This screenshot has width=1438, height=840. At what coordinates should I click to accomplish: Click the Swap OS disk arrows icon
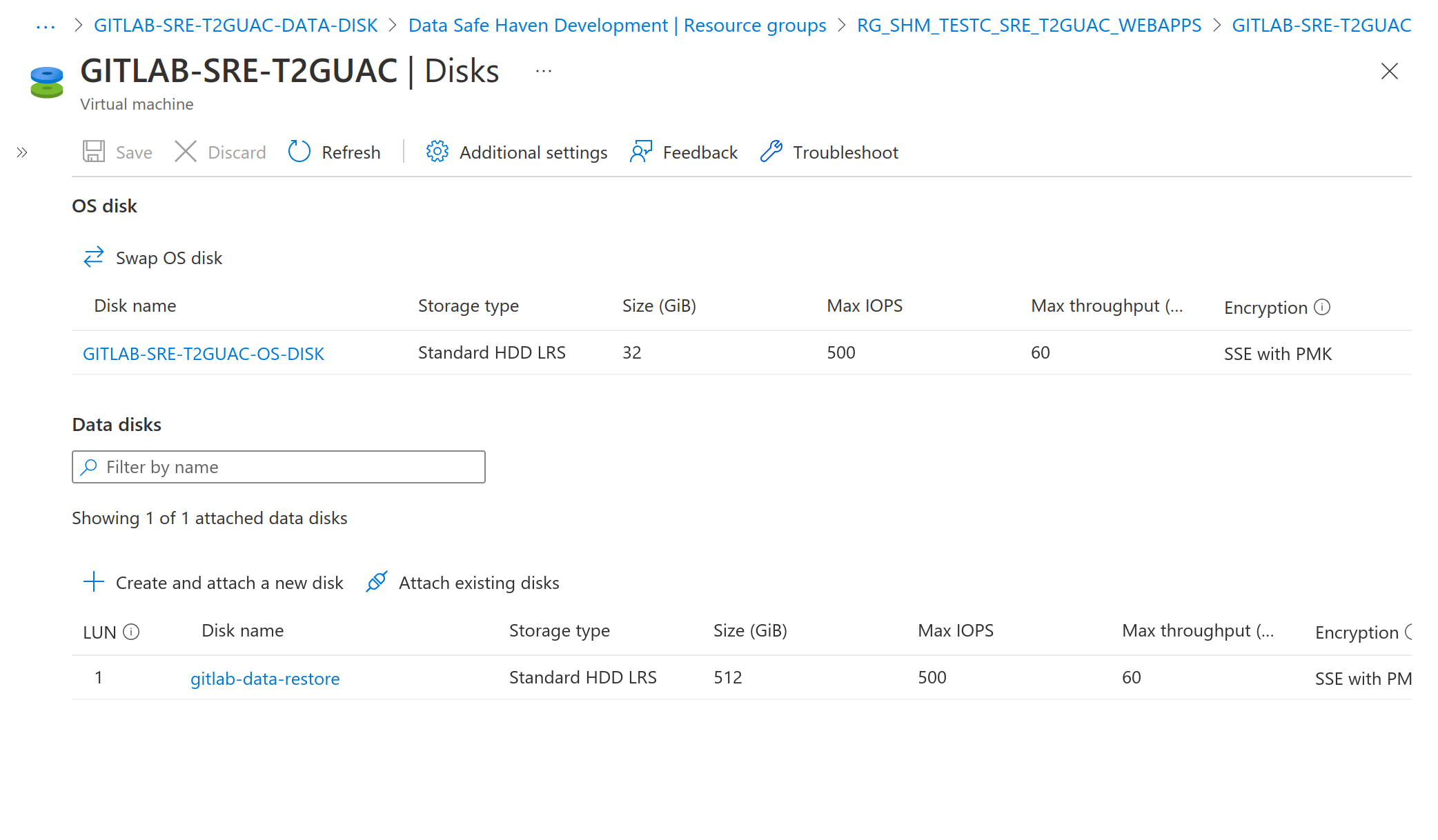pos(94,257)
